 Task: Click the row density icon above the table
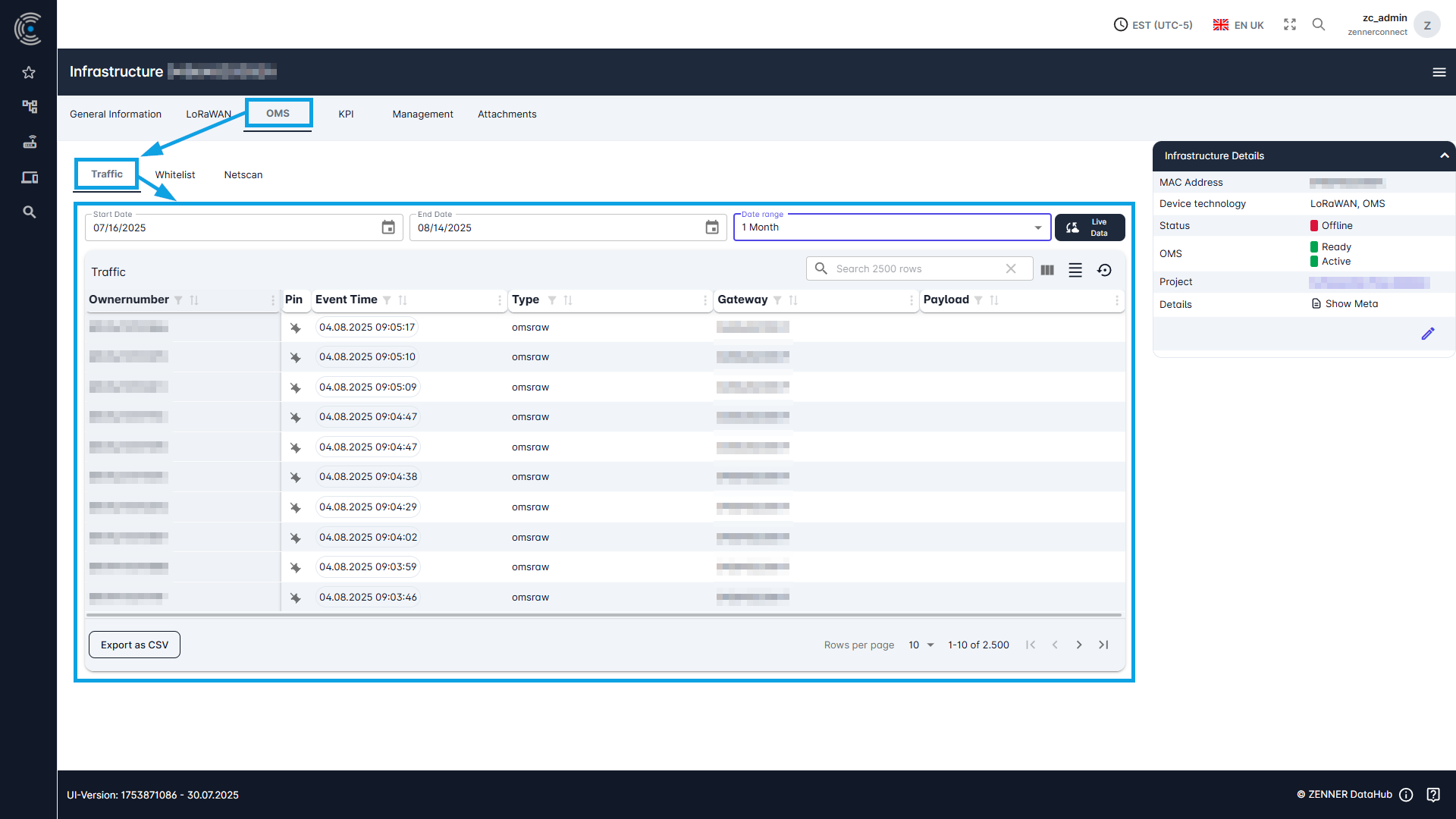click(x=1075, y=269)
